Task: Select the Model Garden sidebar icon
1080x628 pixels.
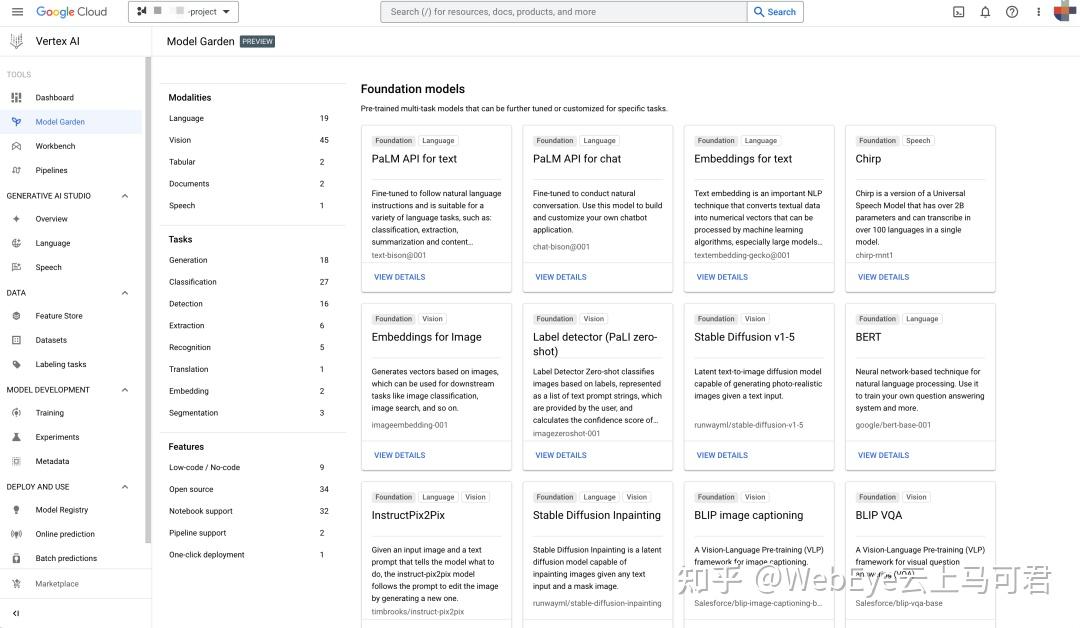Action: [x=17, y=121]
